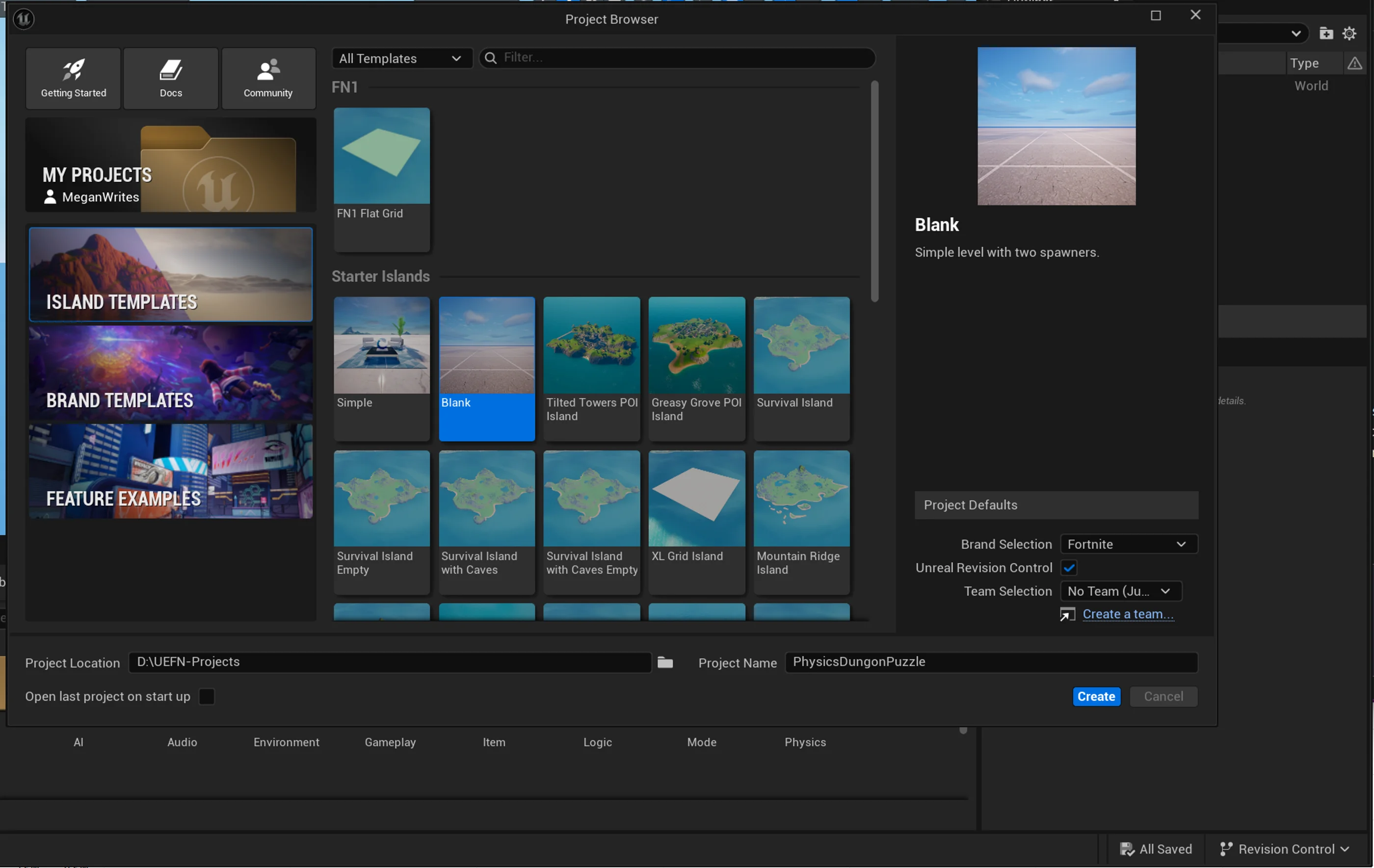The height and width of the screenshot is (868, 1374).
Task: Pick the Mountain Ridge Island template
Action: click(802, 522)
